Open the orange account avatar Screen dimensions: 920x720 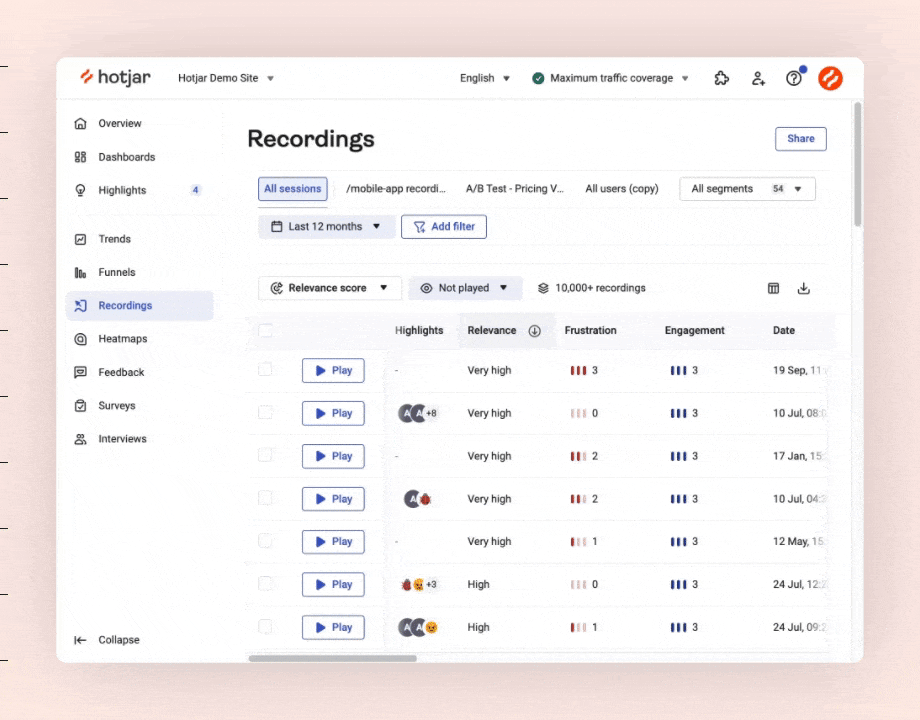830,78
